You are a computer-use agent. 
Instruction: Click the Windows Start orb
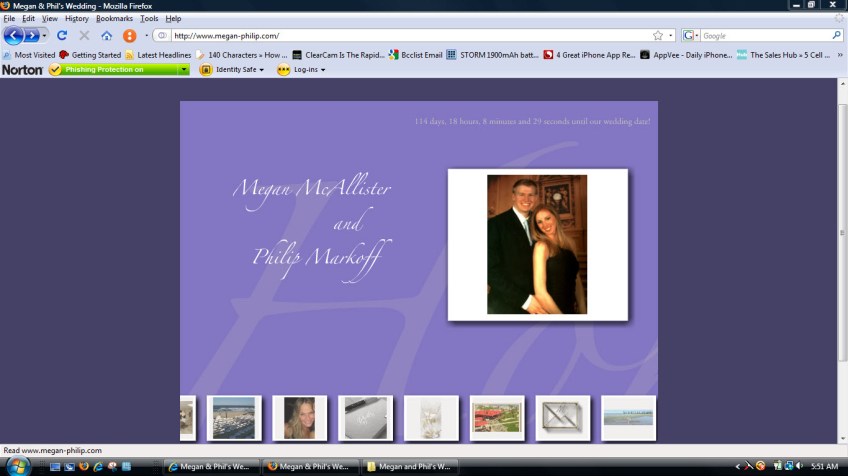pos(17,466)
